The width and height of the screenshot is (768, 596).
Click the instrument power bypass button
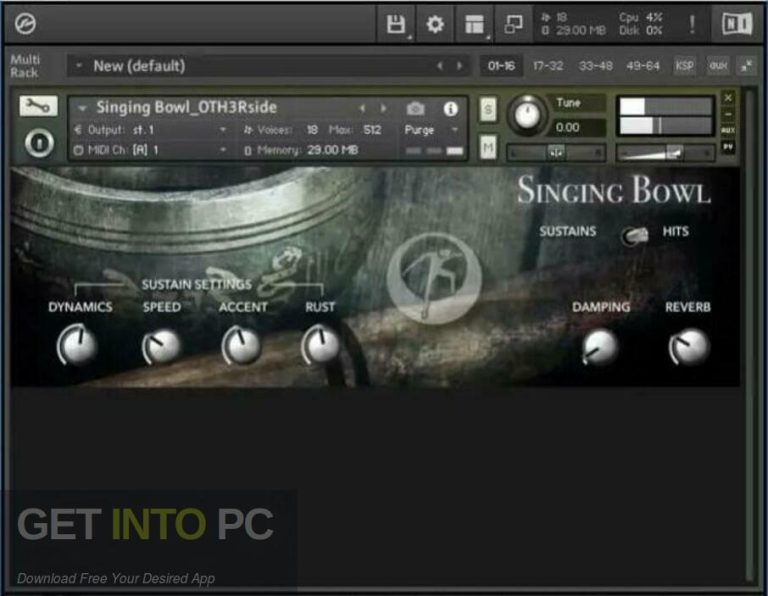coord(39,143)
